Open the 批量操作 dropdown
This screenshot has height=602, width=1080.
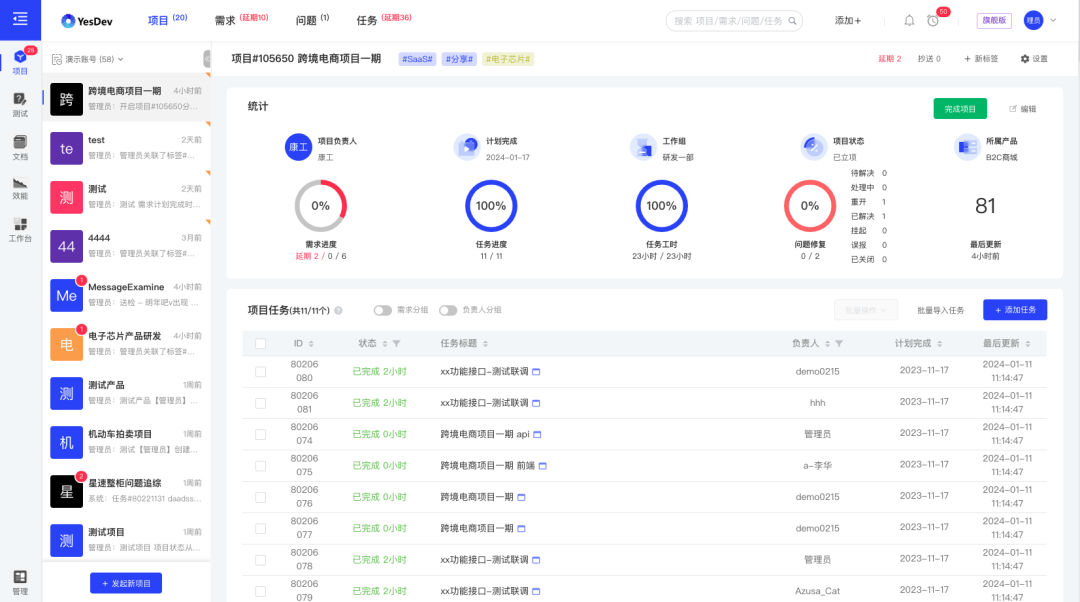pos(866,310)
